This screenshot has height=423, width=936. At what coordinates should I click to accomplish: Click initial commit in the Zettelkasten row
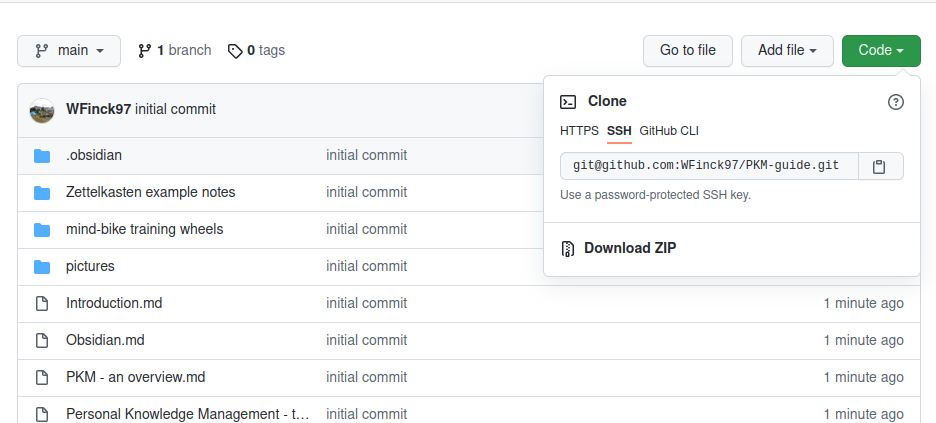click(367, 192)
